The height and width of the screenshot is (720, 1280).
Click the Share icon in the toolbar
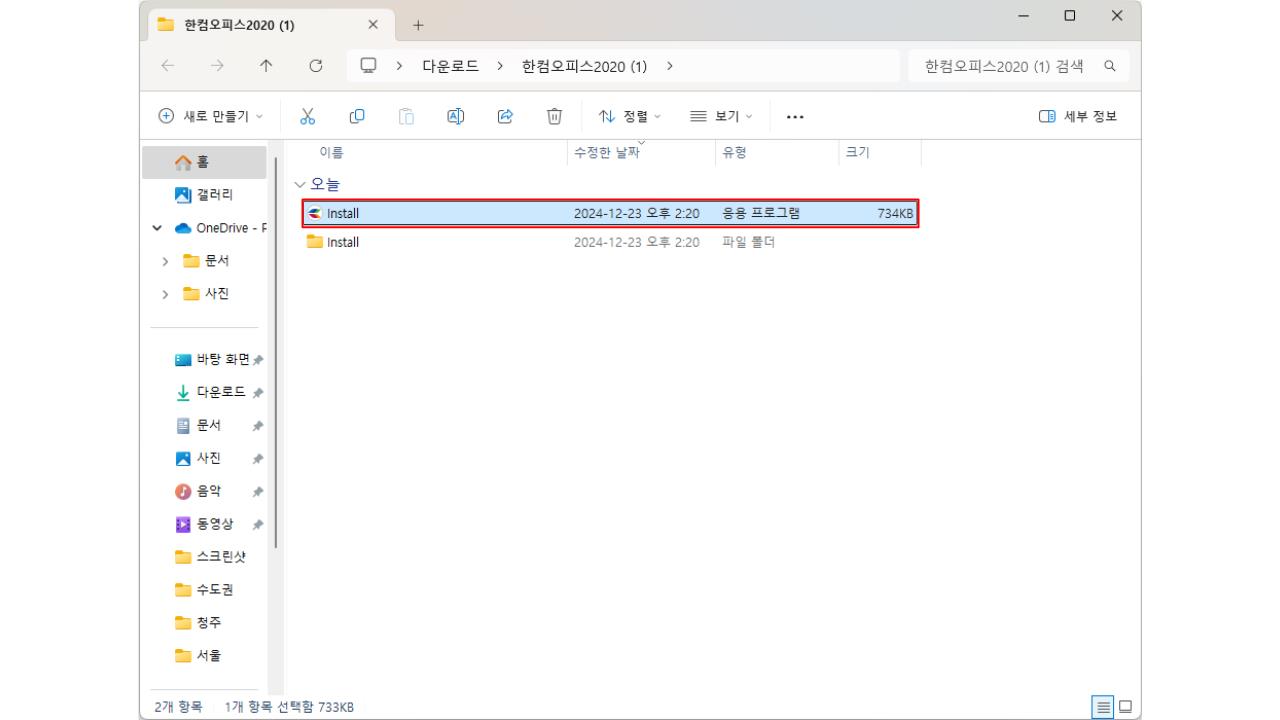(x=505, y=116)
